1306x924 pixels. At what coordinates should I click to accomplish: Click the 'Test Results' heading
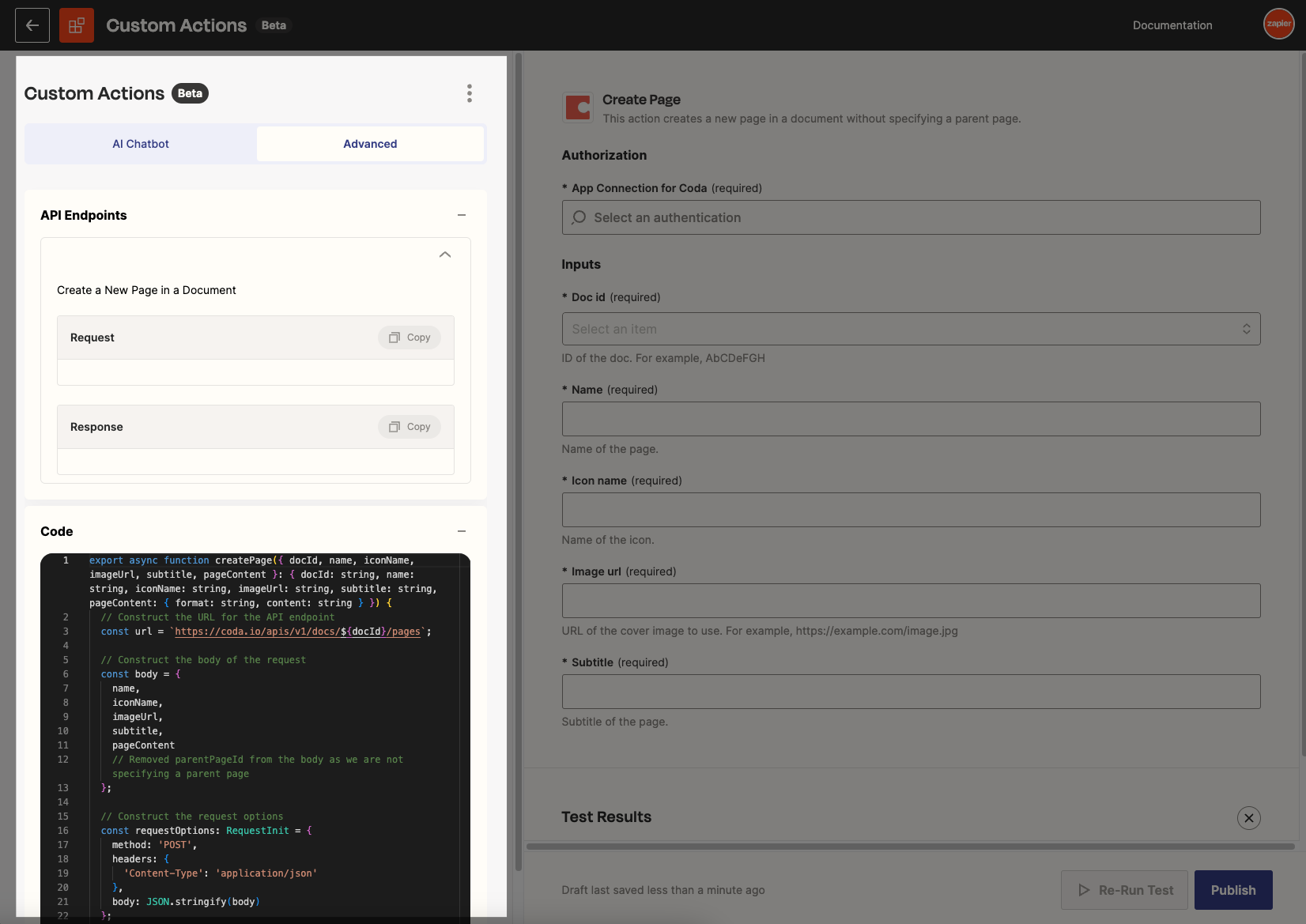tap(606, 817)
